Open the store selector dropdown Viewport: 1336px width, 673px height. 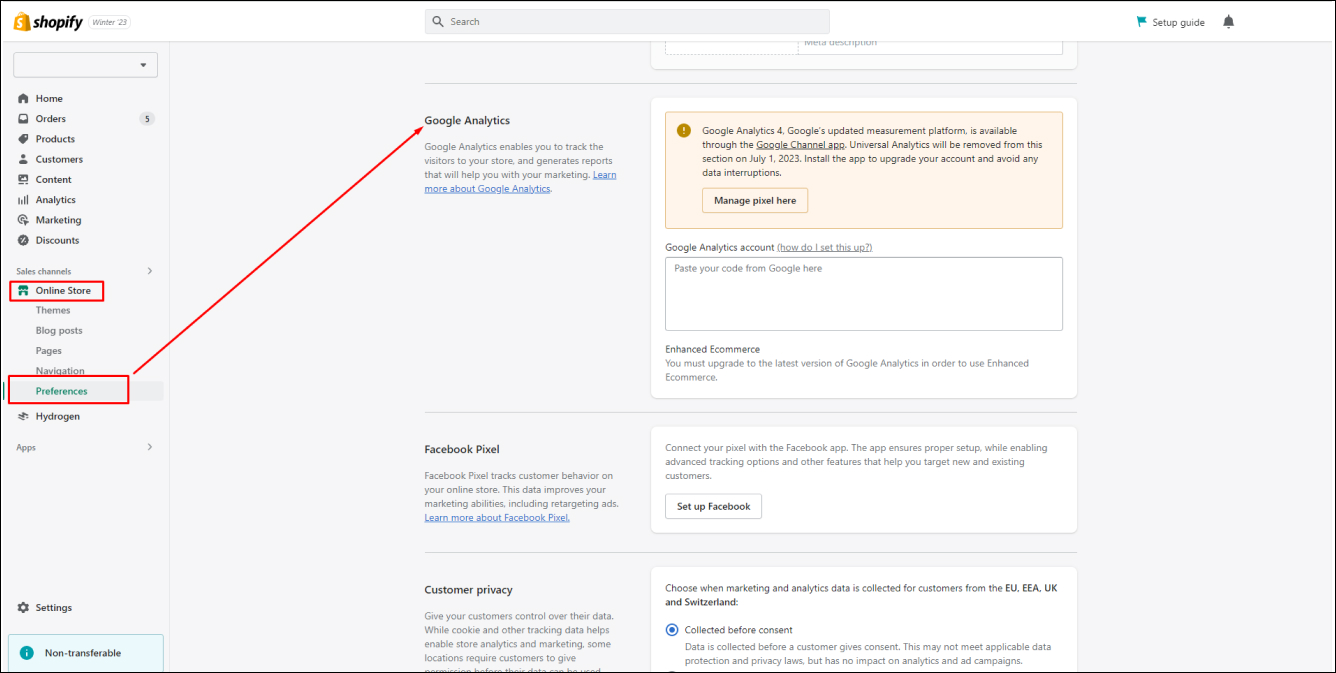pyautogui.click(x=85, y=65)
